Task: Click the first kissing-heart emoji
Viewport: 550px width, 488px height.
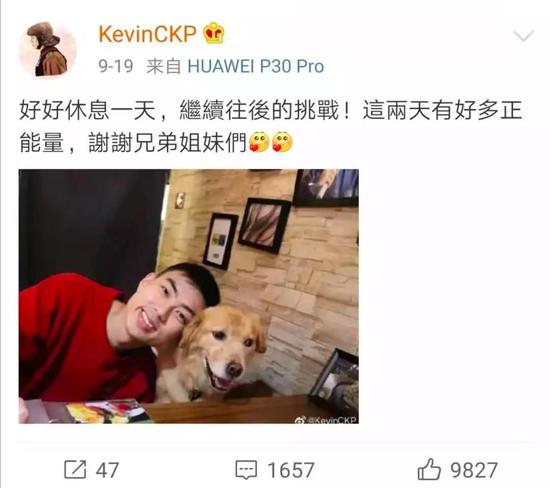Action: pos(259,142)
